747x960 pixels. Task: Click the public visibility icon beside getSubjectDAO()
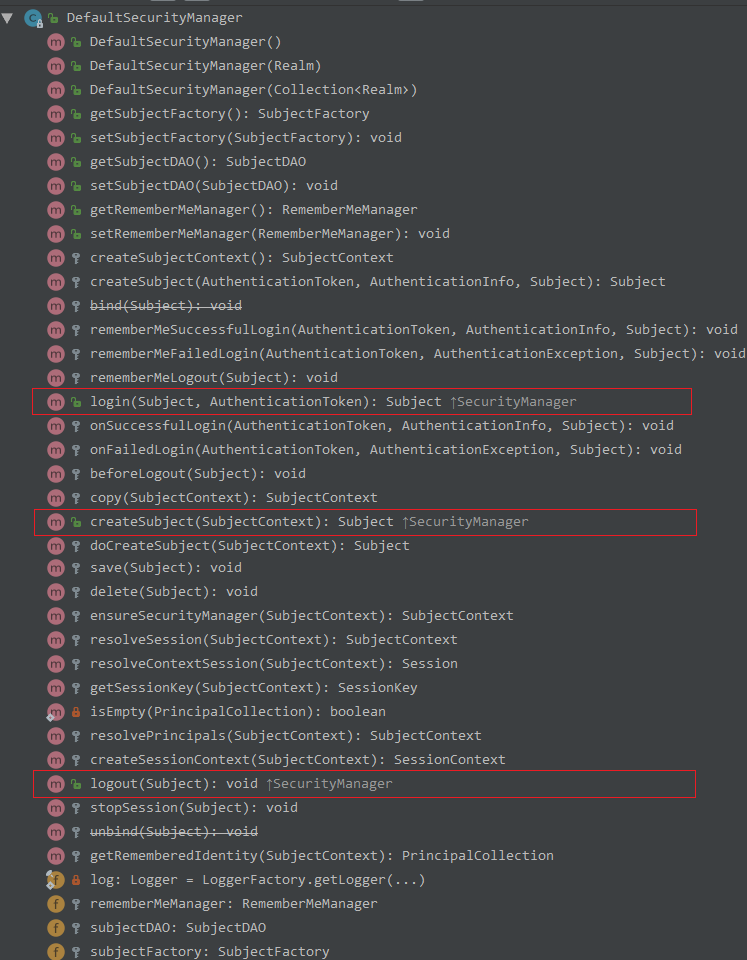coord(76,162)
